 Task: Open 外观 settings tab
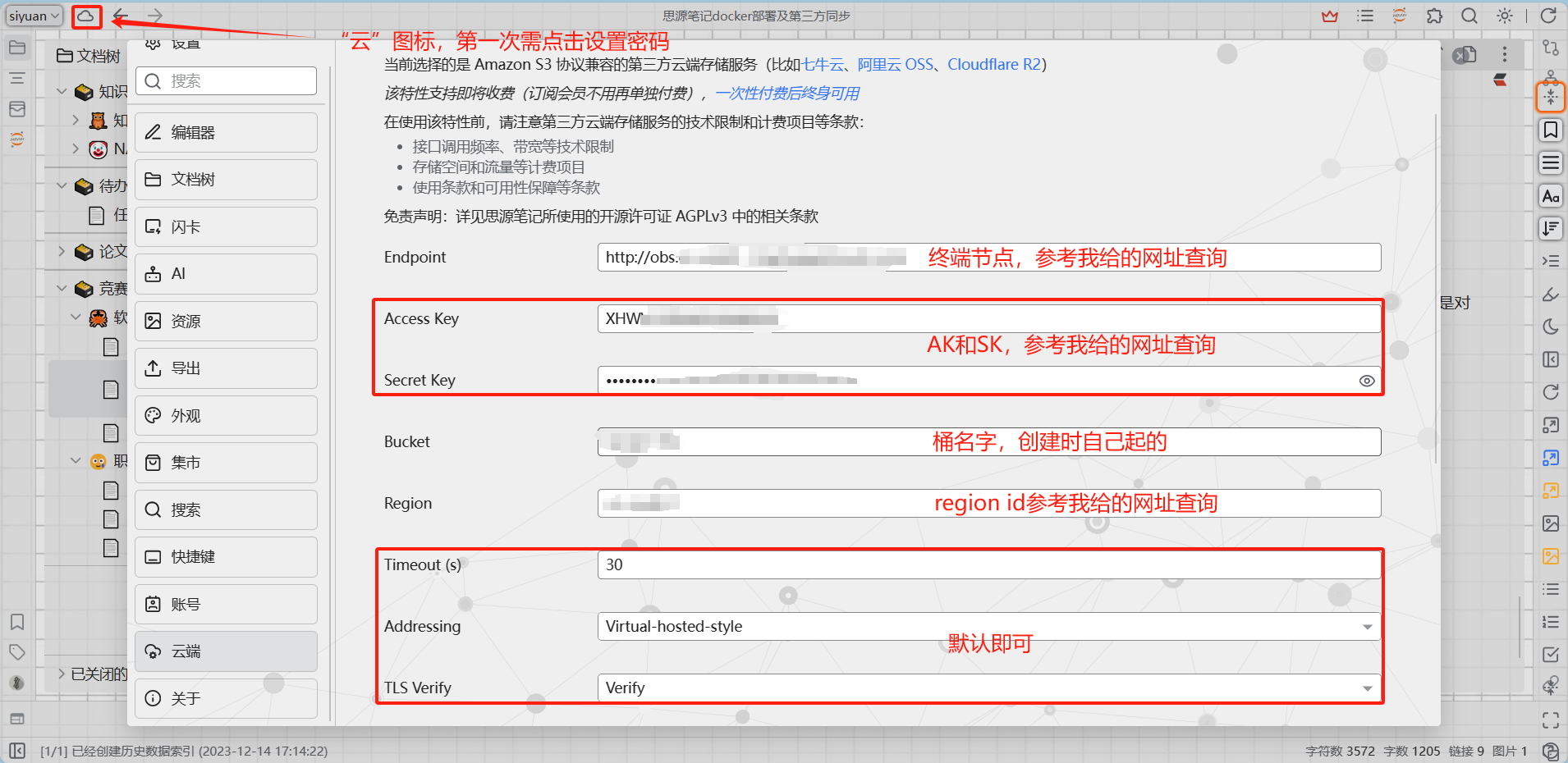(227, 416)
